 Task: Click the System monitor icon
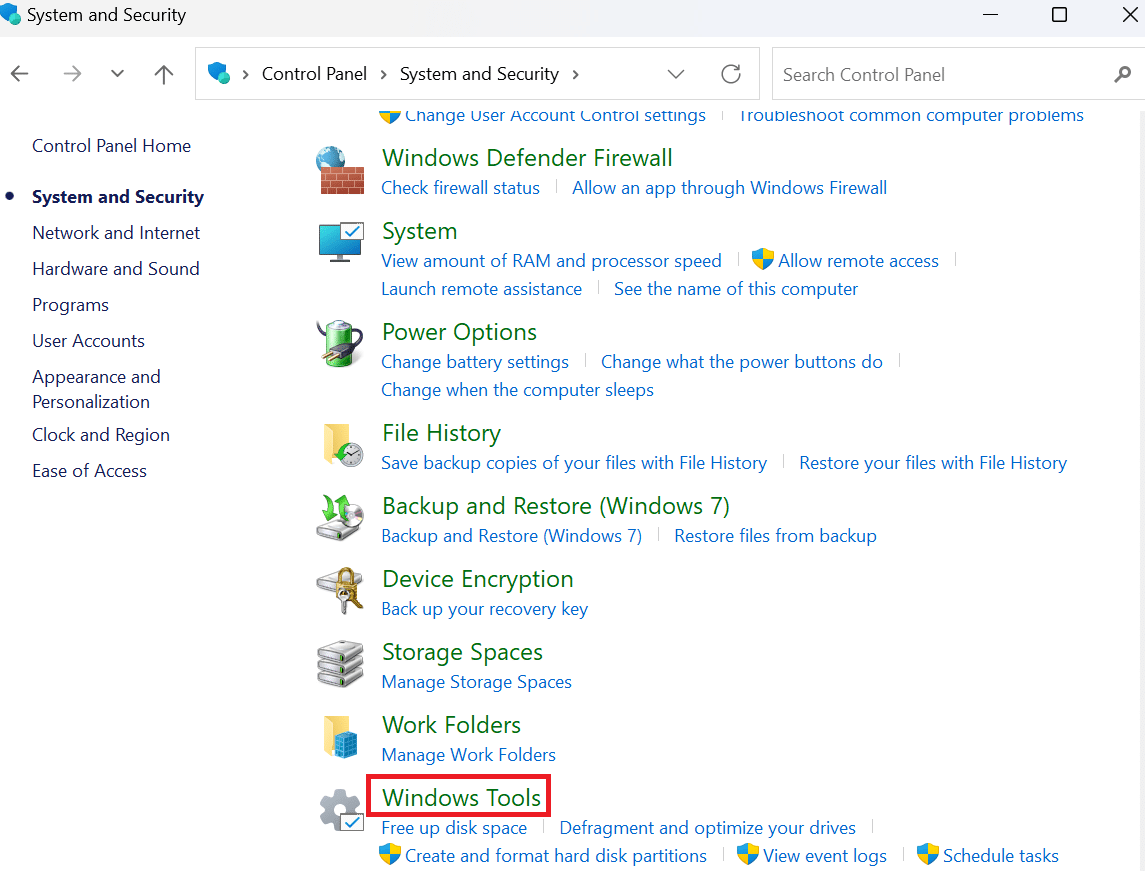point(340,242)
